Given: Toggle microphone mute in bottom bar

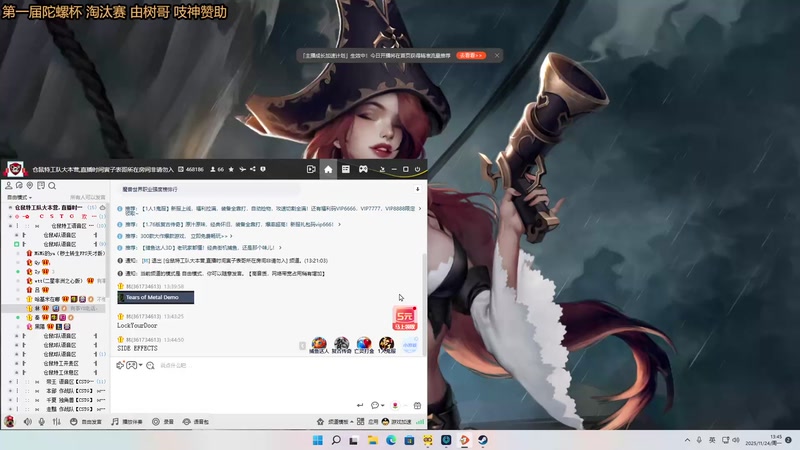Looking at the screenshot, I should (x=42, y=421).
